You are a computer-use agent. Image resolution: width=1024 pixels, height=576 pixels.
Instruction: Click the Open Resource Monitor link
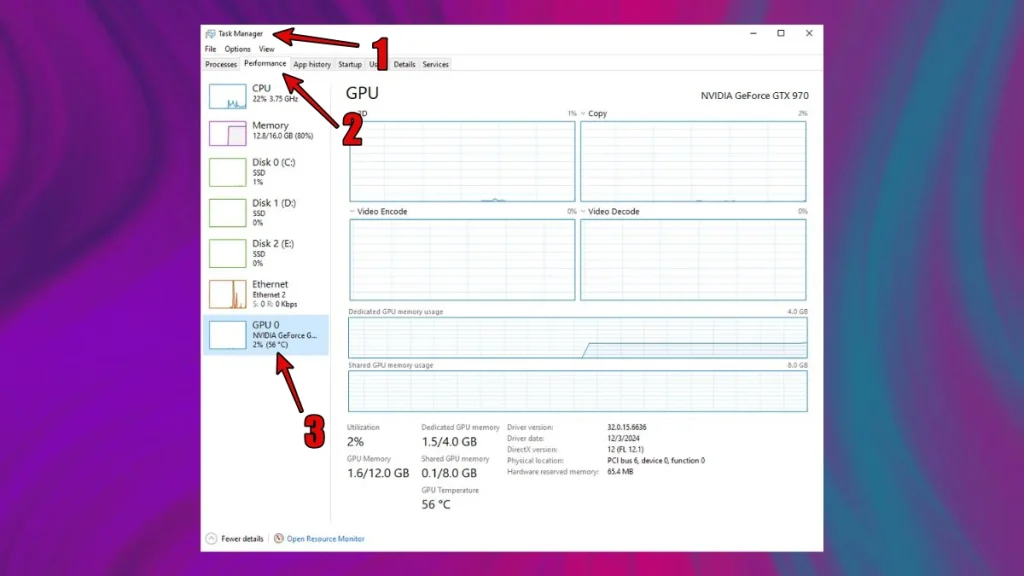click(x=326, y=539)
